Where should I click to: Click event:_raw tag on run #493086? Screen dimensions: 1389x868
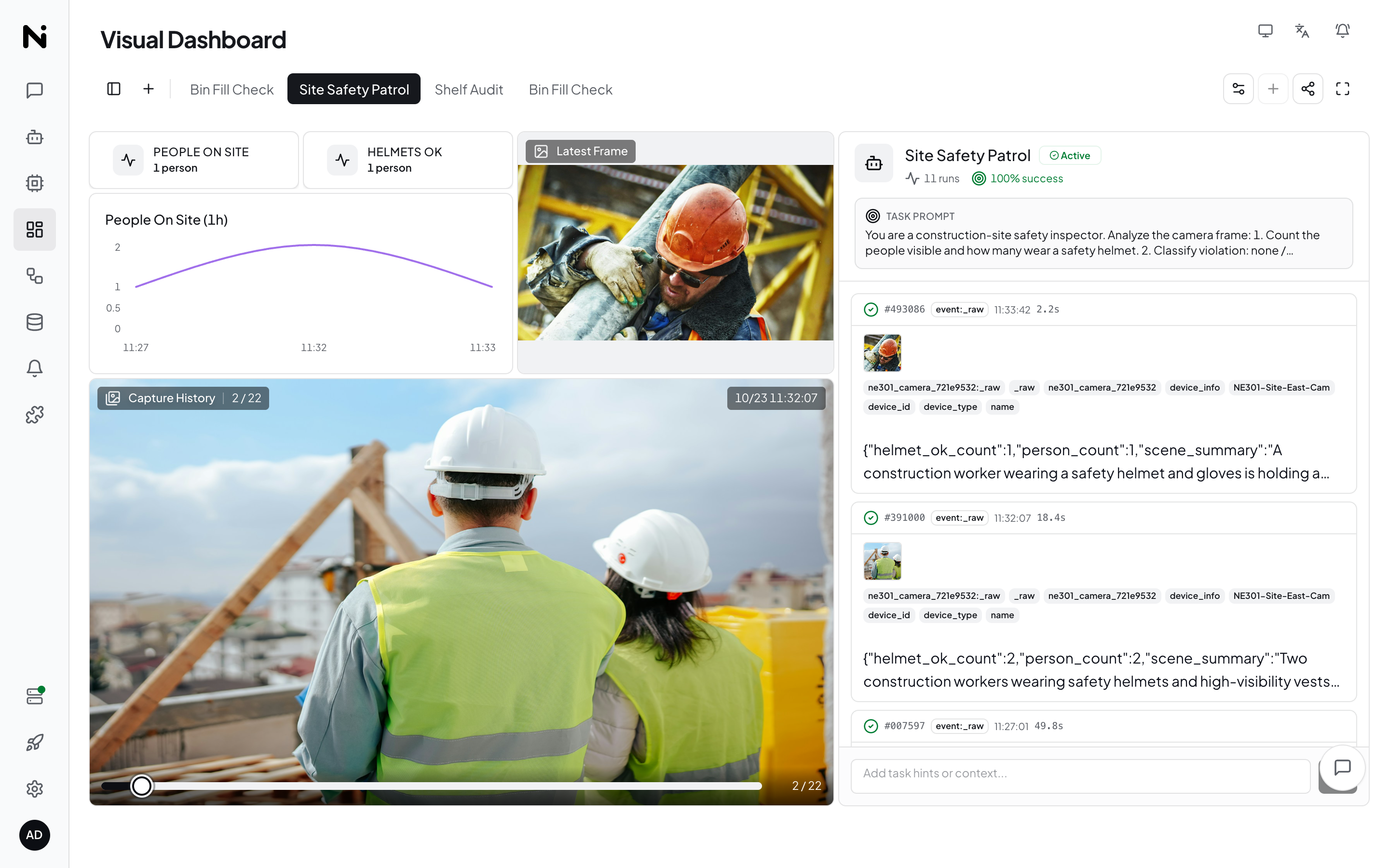coord(959,310)
